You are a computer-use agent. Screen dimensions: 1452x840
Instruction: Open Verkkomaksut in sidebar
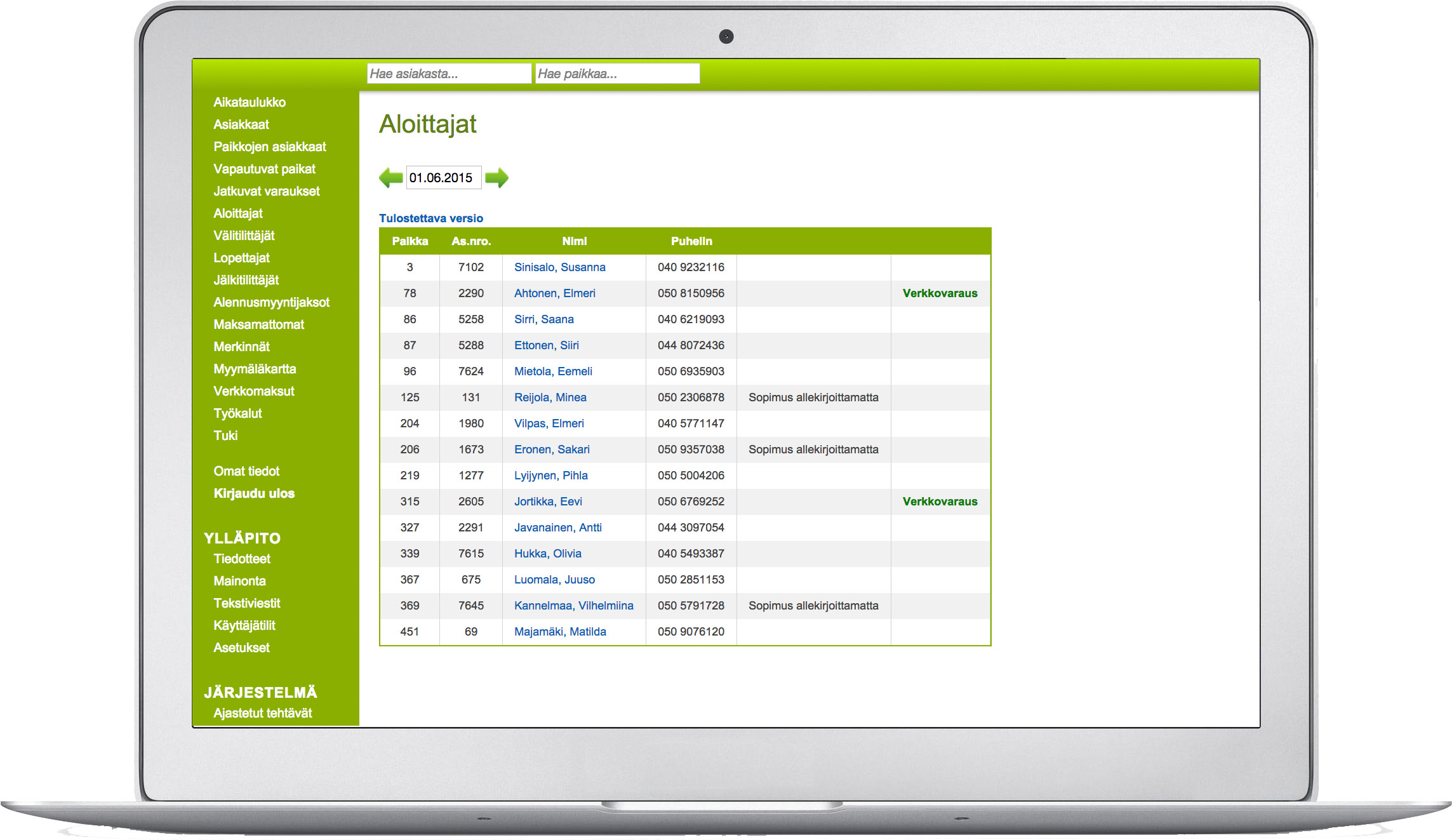click(x=254, y=391)
